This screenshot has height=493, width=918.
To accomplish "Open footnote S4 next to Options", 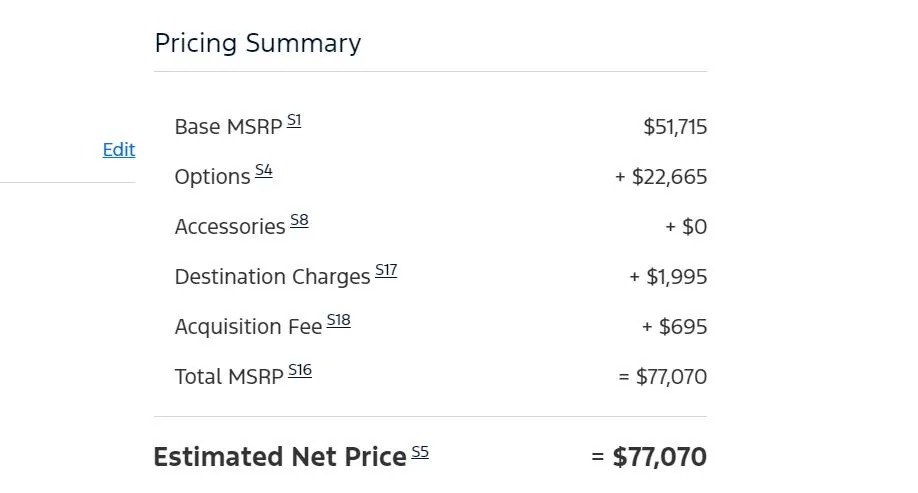I will tap(264, 170).
